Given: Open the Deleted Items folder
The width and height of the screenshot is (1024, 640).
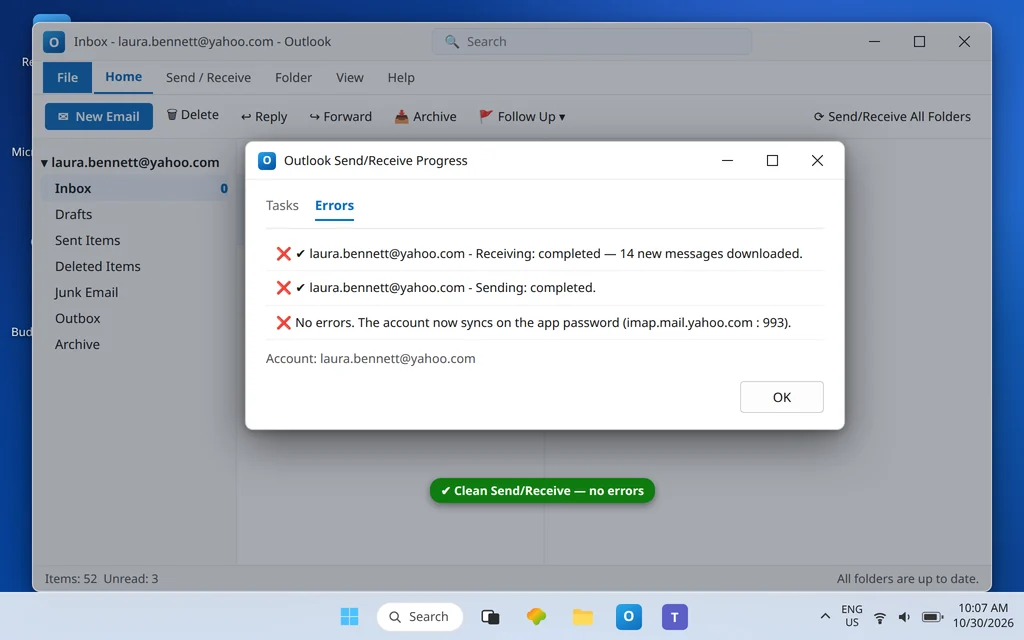Looking at the screenshot, I should (97, 266).
